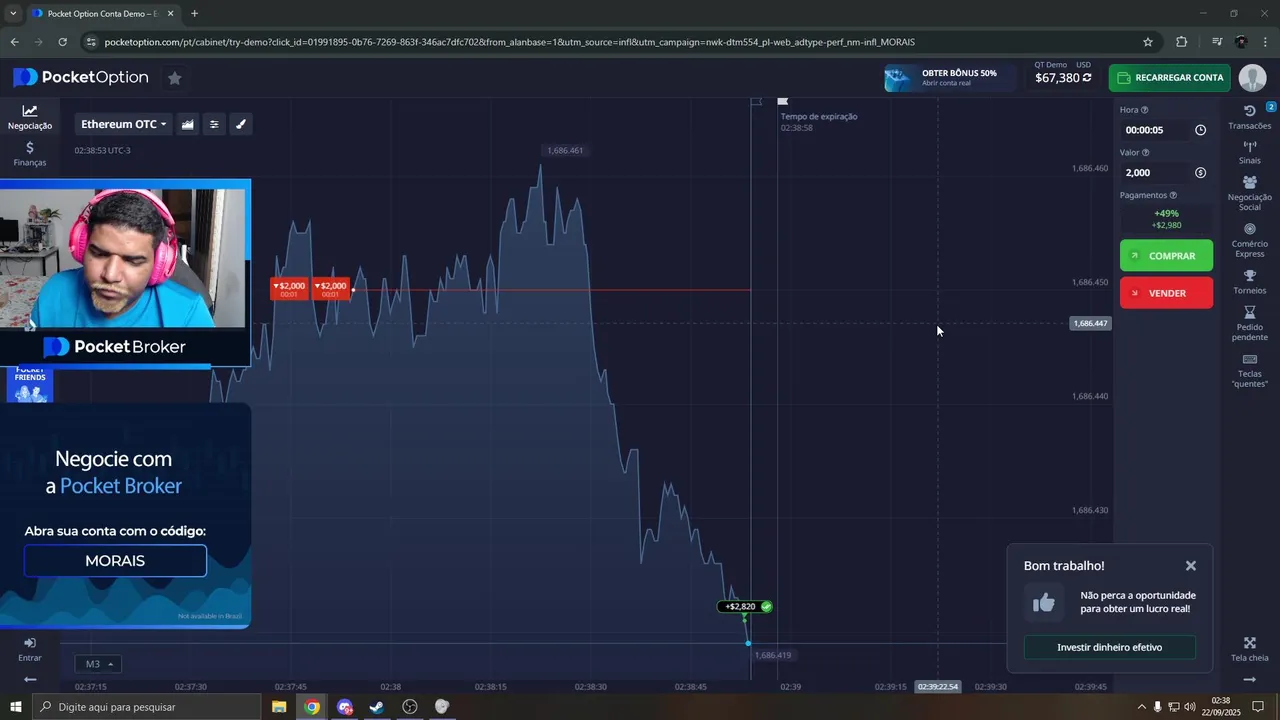The width and height of the screenshot is (1280, 720).
Task: Select the drawing brush tool
Action: (240, 124)
